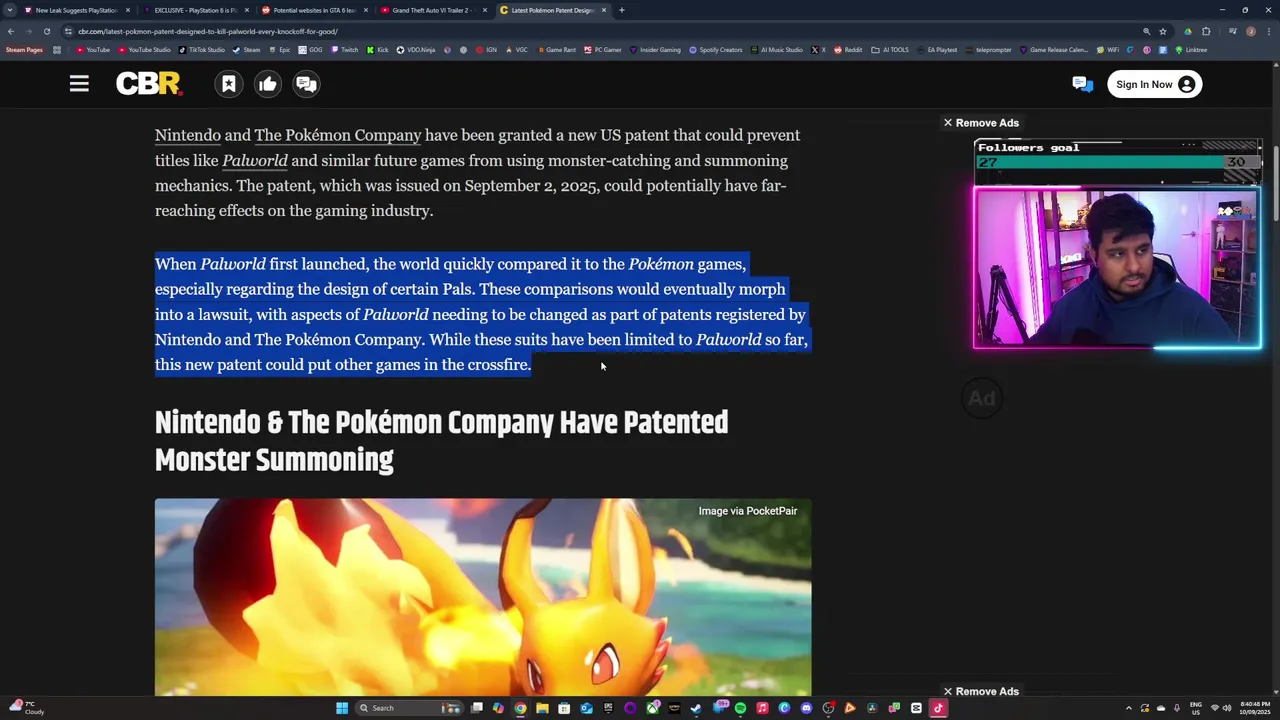The height and width of the screenshot is (720, 1280).
Task: Open the YouTube Studio bookmark
Action: 144,50
